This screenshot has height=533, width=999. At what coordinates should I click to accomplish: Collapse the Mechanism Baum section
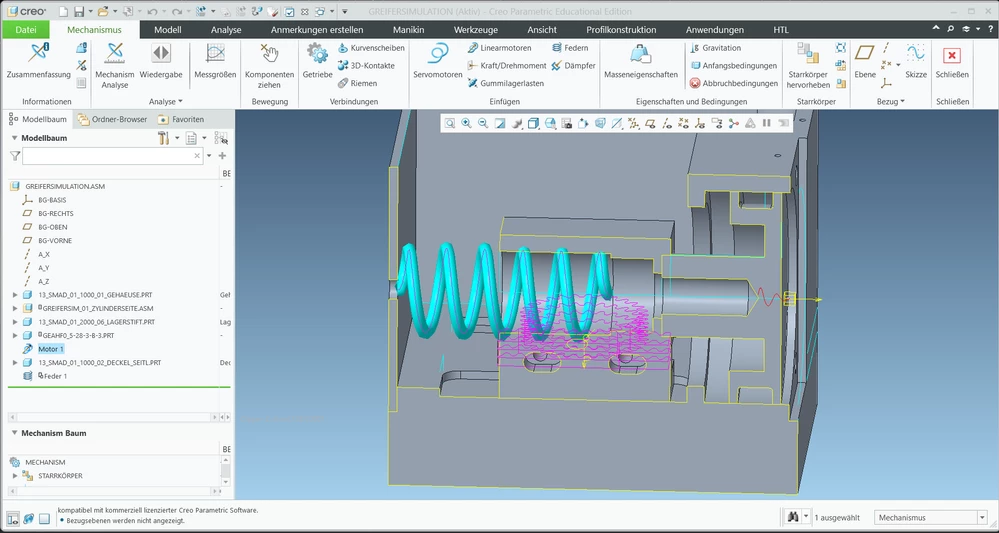15,433
